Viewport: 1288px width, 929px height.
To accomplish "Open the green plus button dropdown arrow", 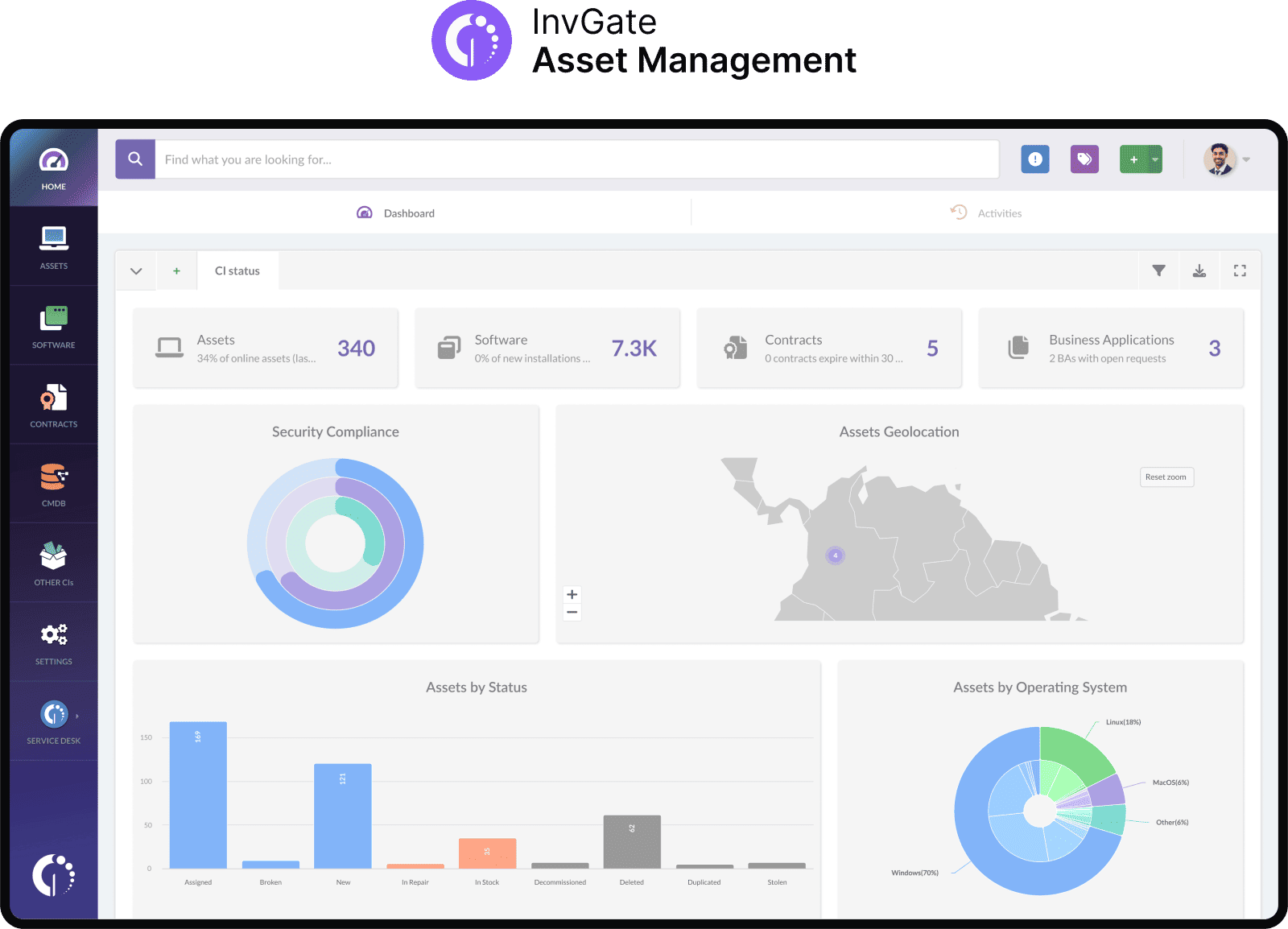I will pos(1154,159).
